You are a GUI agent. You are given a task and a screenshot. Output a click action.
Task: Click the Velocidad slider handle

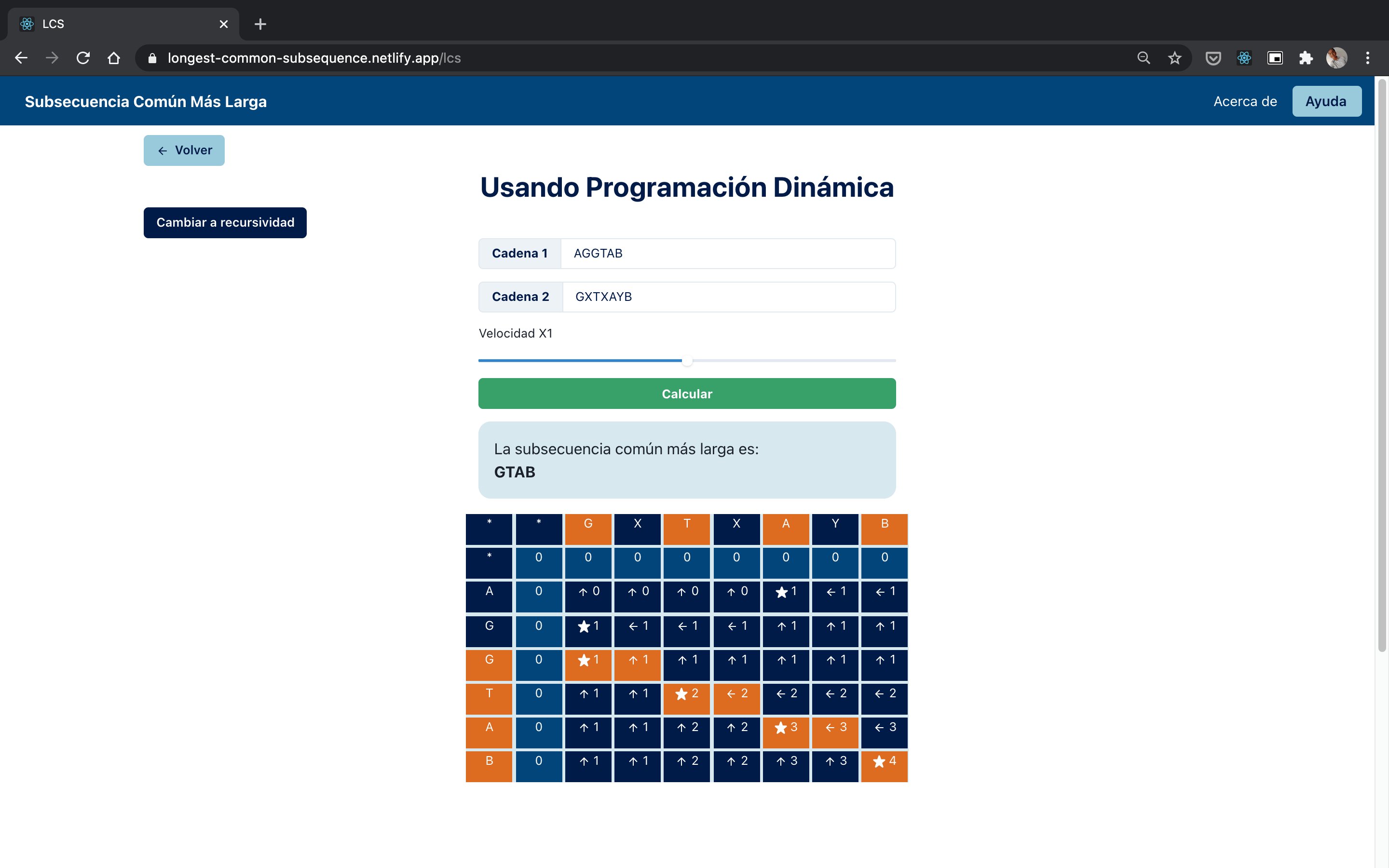pos(687,361)
